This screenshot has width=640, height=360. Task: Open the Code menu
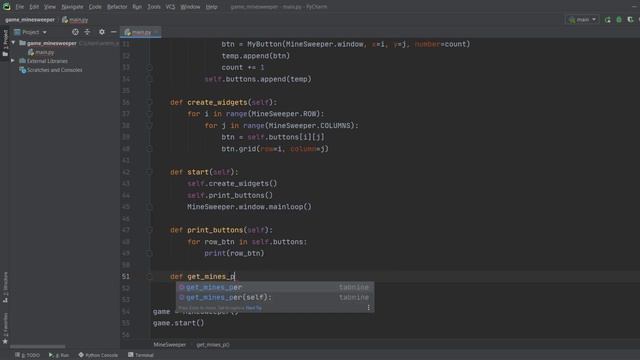(95, 7)
